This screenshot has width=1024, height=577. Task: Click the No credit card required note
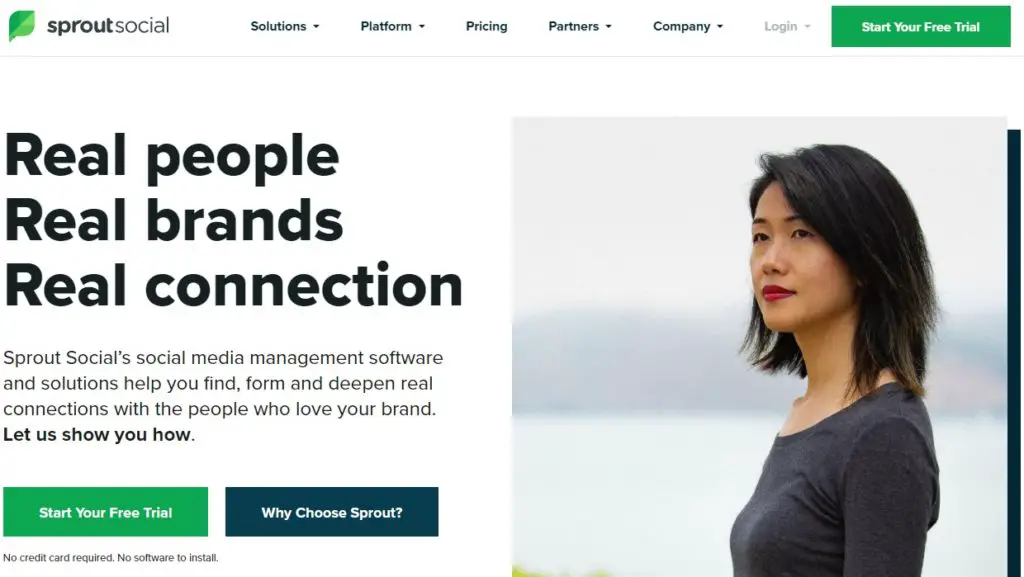point(111,557)
